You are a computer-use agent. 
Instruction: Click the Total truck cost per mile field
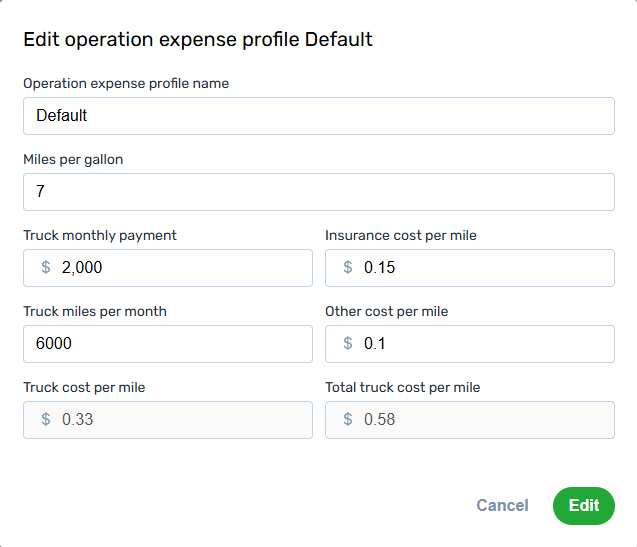point(470,420)
